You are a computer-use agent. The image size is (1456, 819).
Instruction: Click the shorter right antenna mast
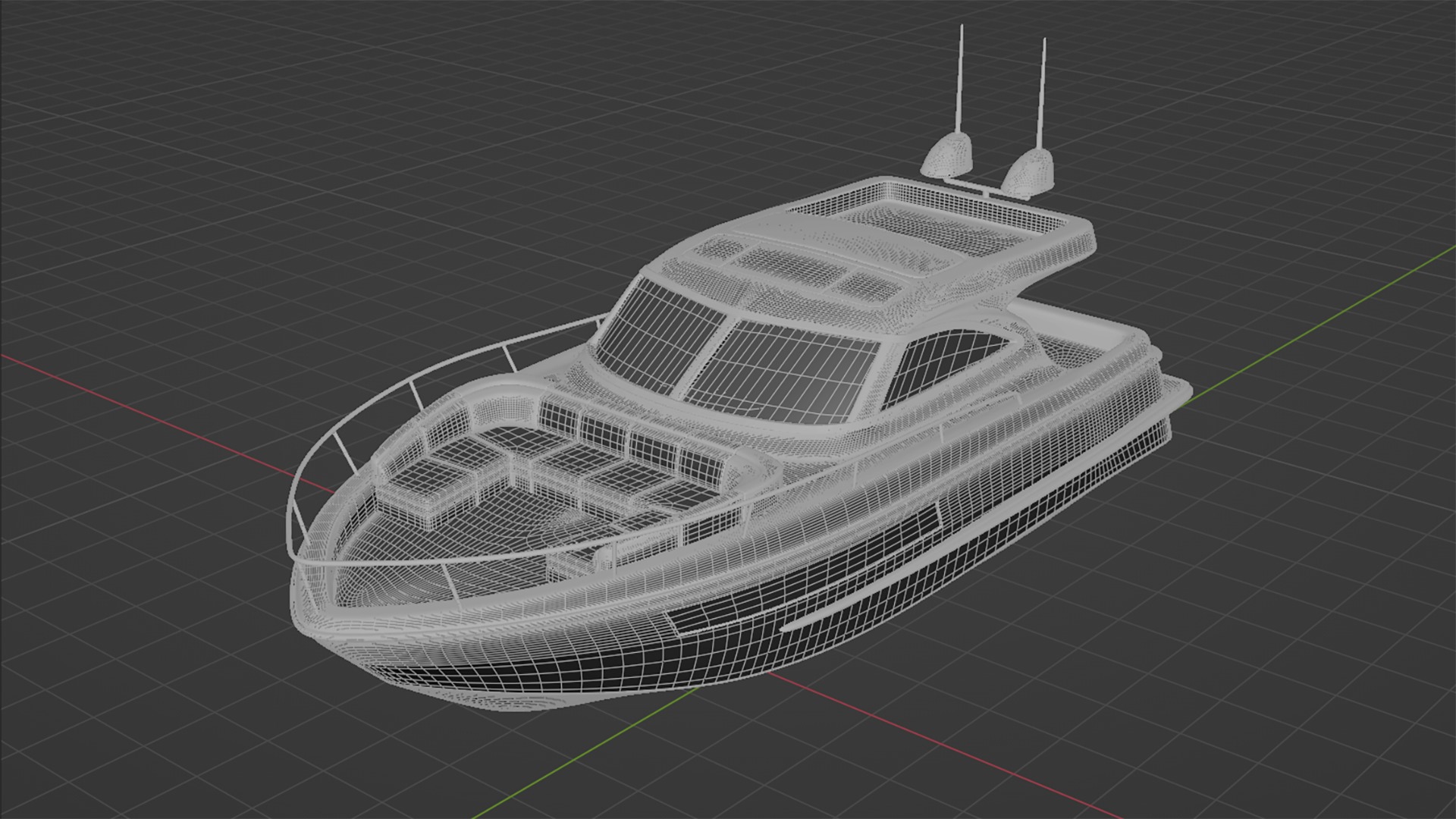[x=1042, y=94]
